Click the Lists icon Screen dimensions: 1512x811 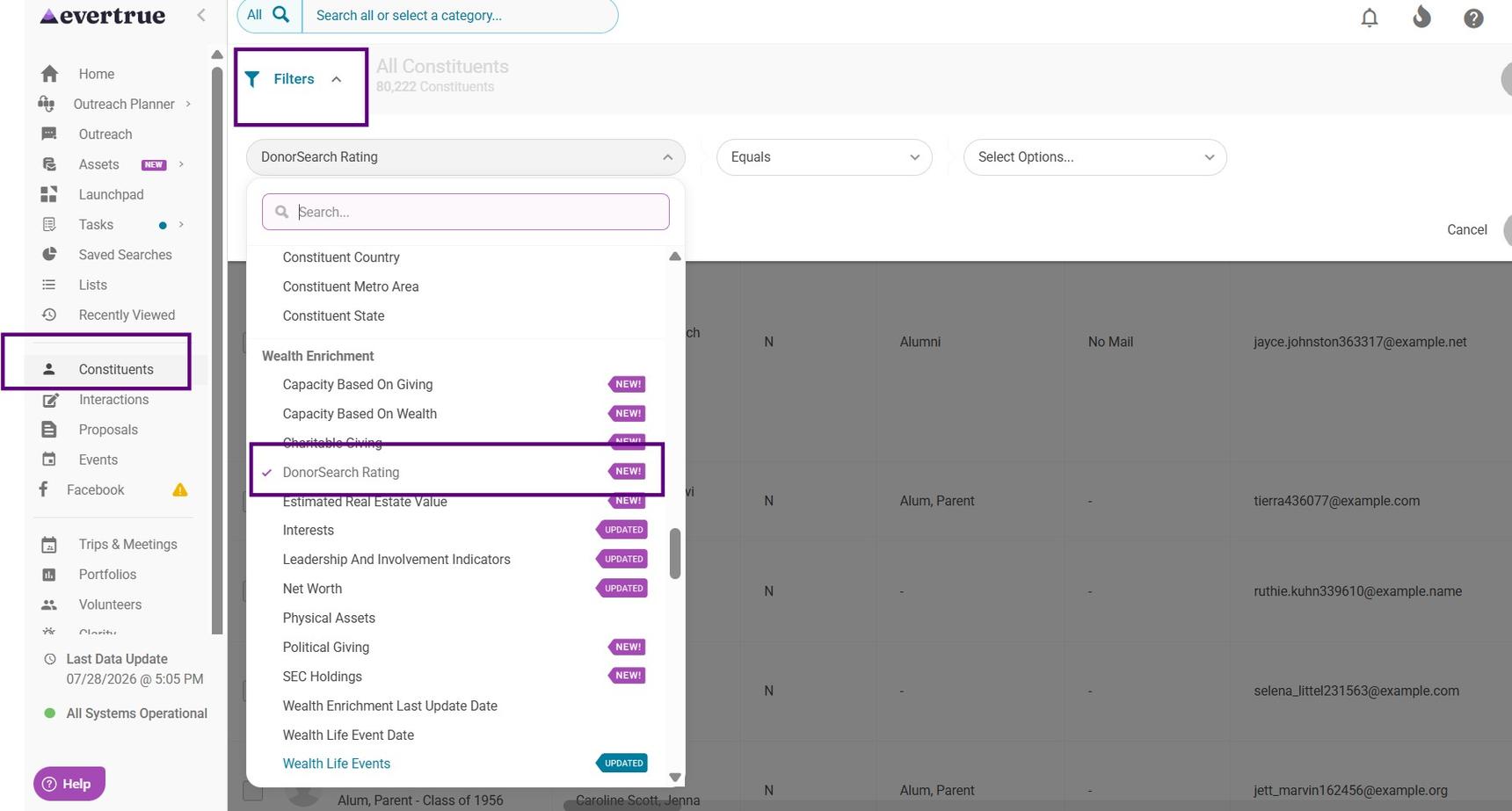pyautogui.click(x=49, y=285)
